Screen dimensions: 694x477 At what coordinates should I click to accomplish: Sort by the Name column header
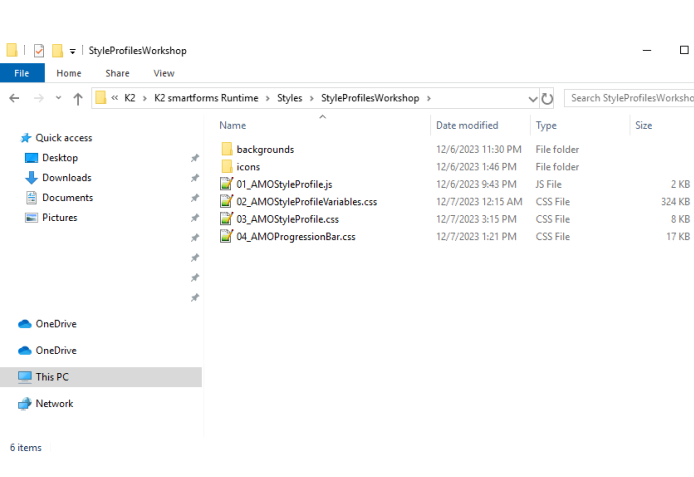(232, 125)
